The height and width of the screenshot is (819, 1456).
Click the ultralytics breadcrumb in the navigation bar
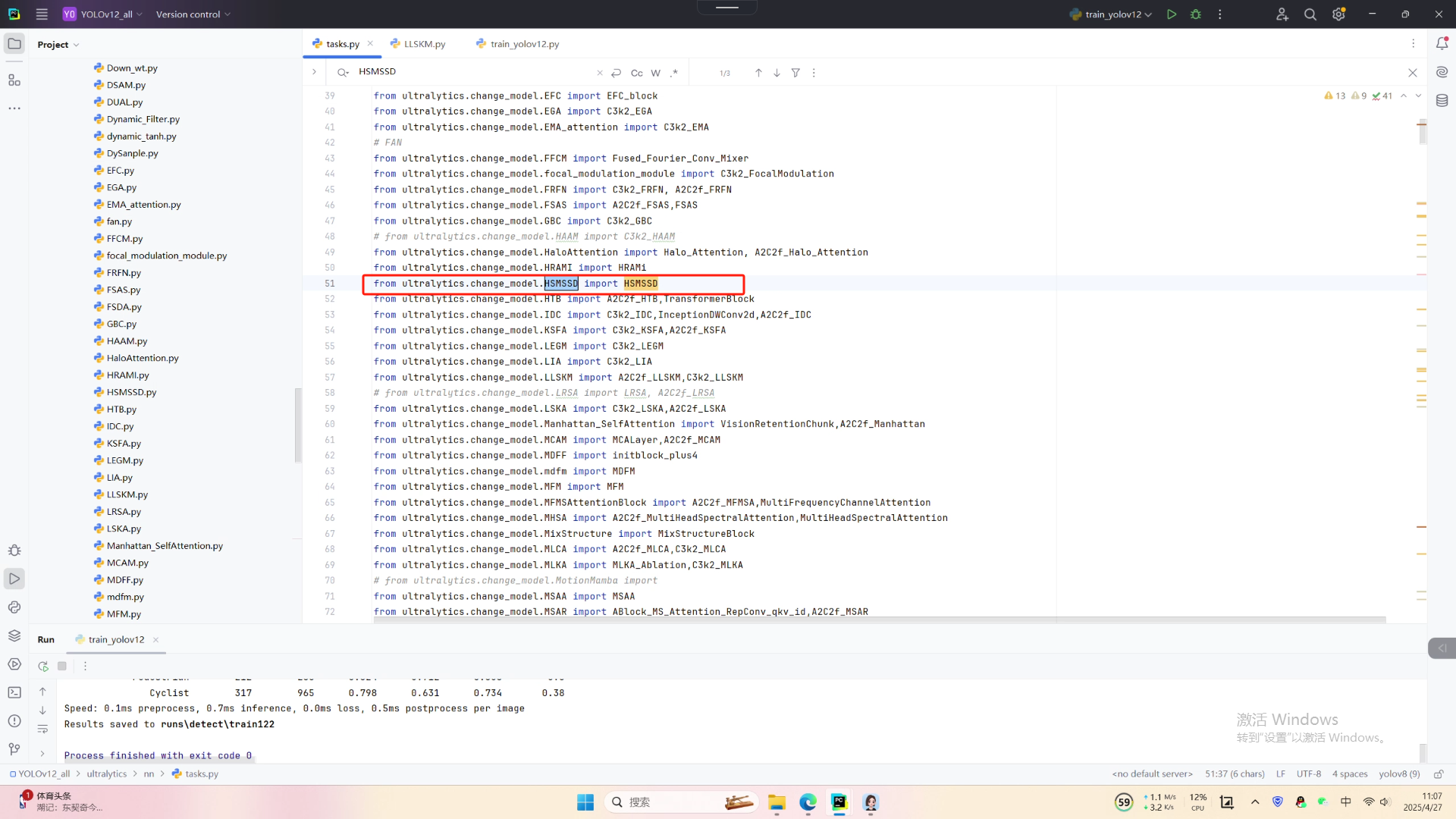click(x=106, y=773)
